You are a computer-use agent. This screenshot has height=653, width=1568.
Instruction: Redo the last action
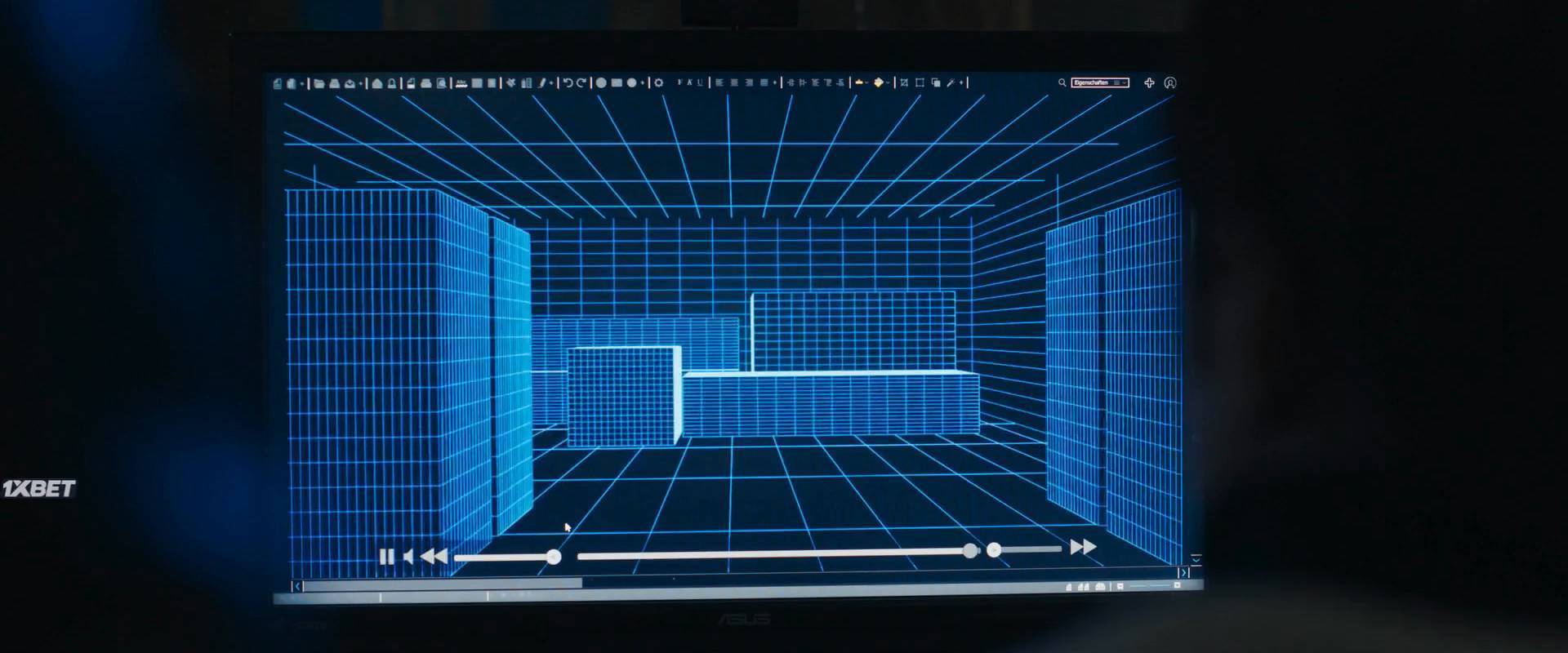581,82
